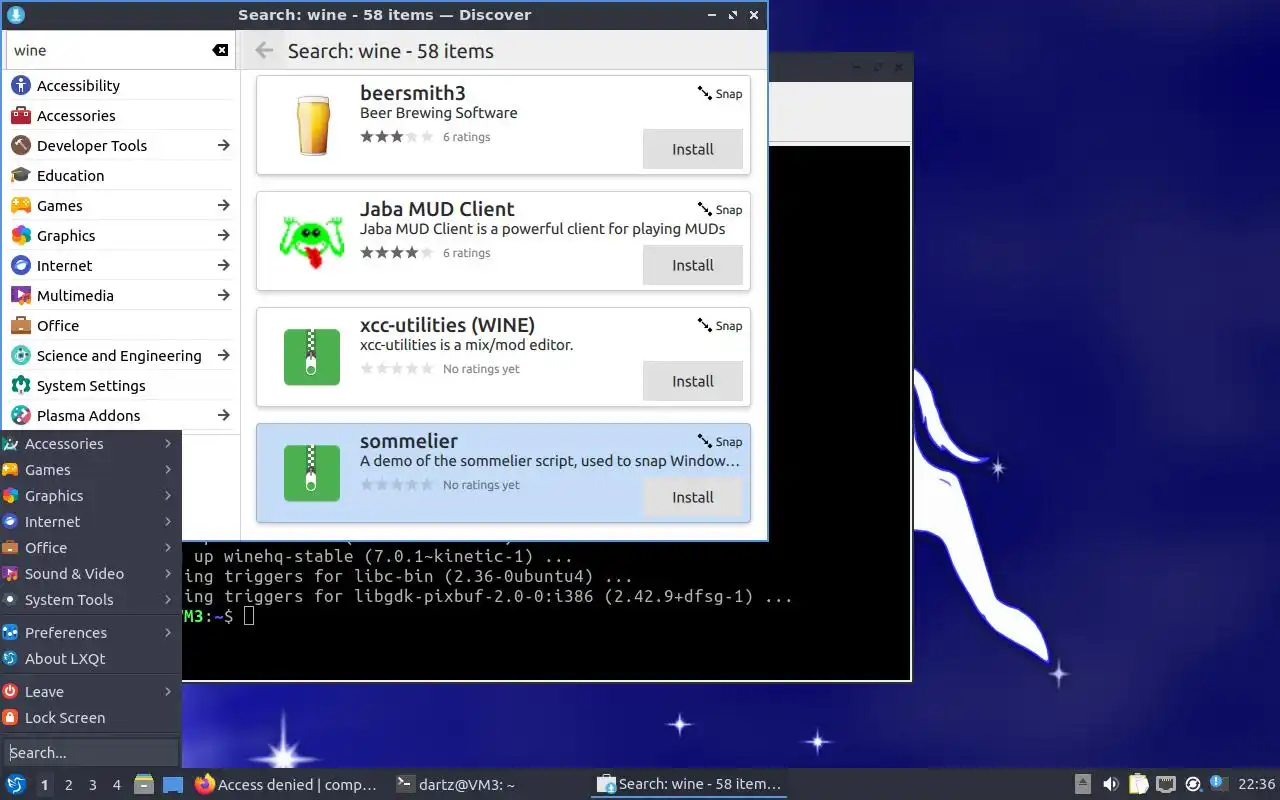Click the volume speaker tray icon

click(x=1110, y=784)
